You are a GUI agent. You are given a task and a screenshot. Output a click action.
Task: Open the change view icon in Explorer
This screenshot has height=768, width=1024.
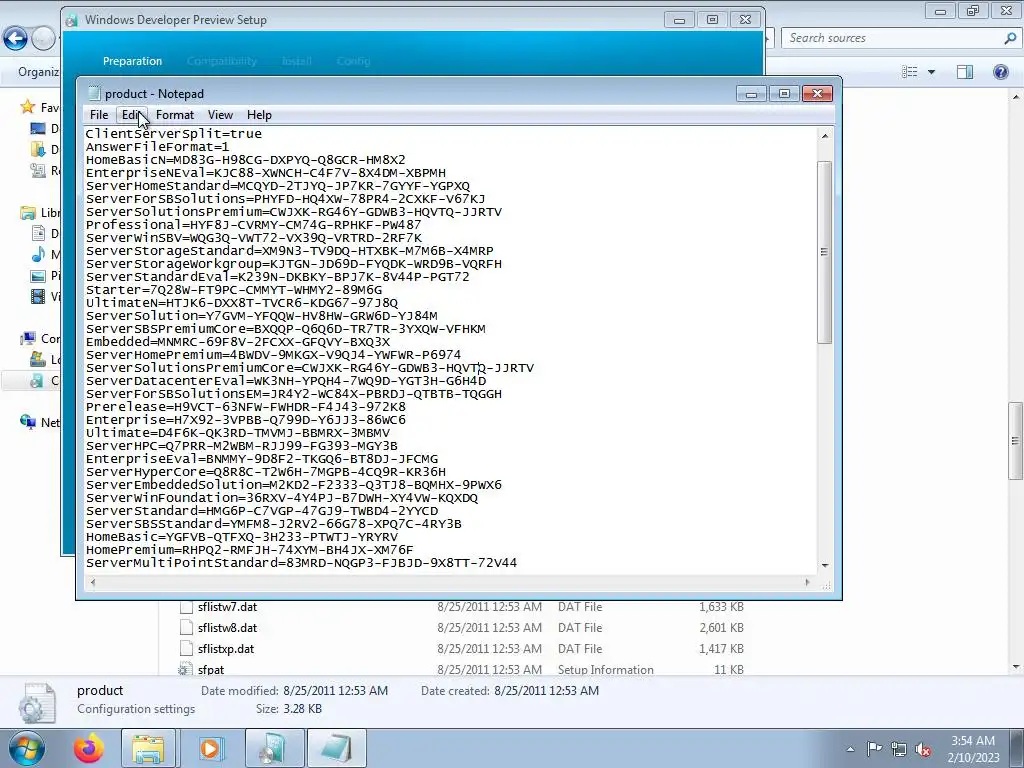coord(909,72)
